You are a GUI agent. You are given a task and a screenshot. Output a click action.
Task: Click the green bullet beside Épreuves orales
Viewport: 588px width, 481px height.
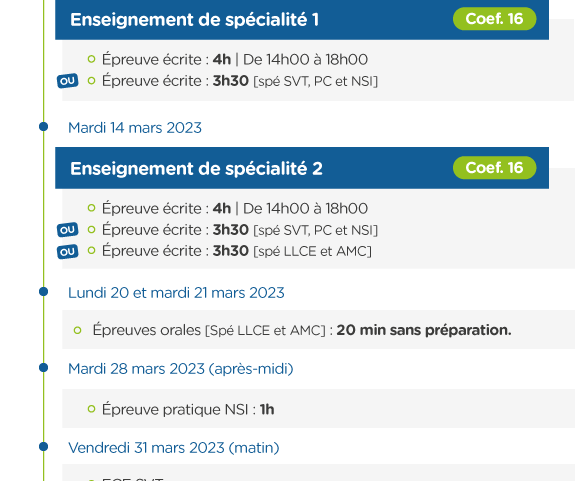click(78, 330)
